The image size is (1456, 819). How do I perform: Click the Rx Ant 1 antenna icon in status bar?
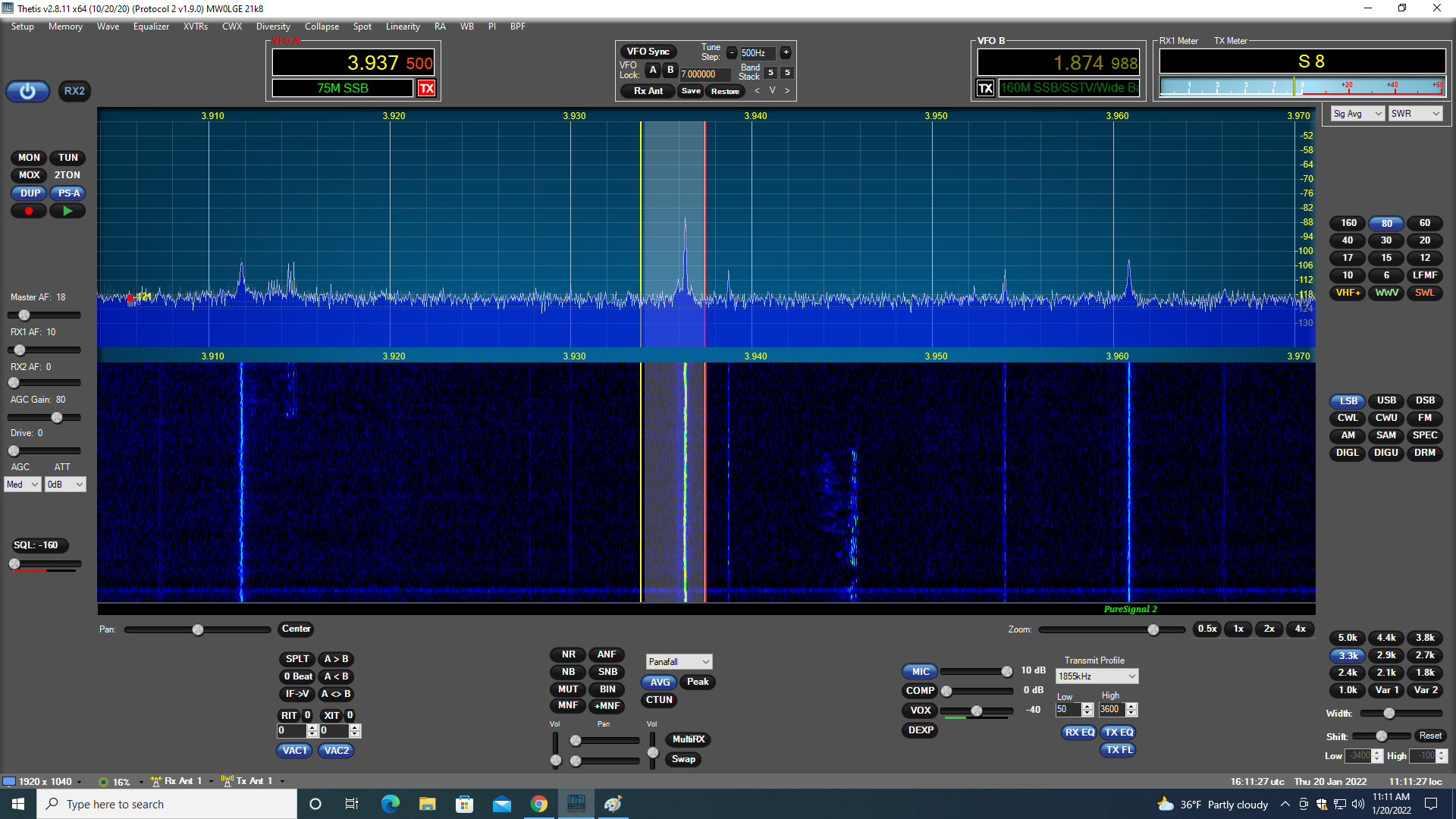point(156,781)
